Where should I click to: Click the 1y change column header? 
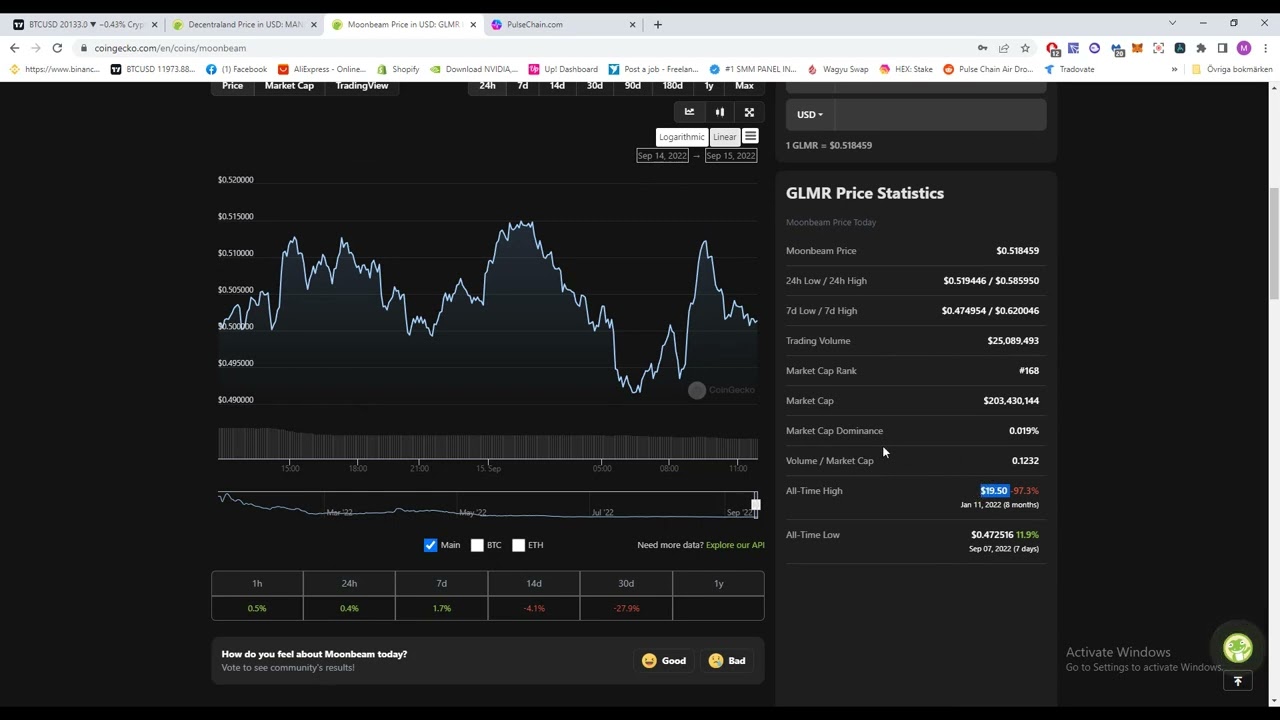(x=718, y=583)
